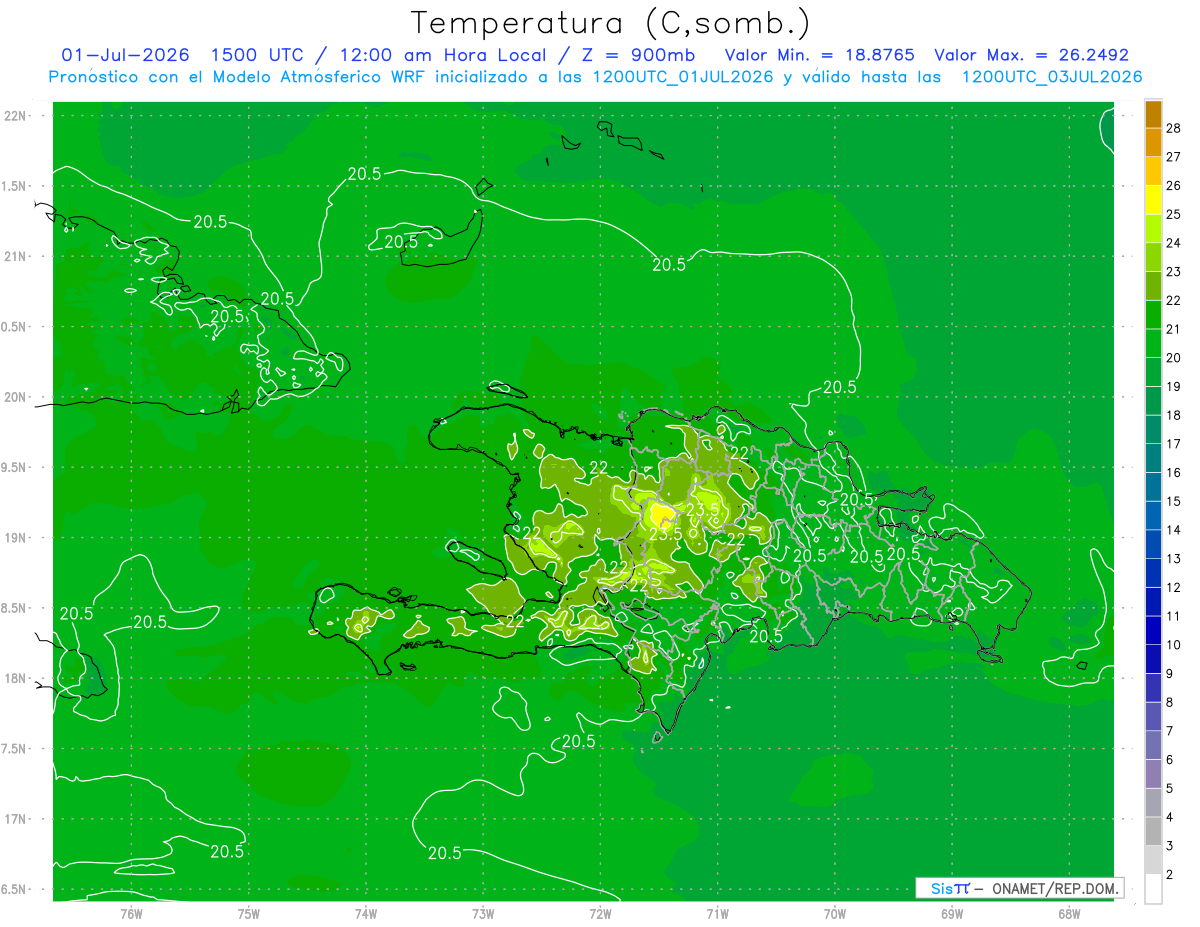Click the "71W" longitude axis label
1200x927 pixels.
tap(717, 913)
